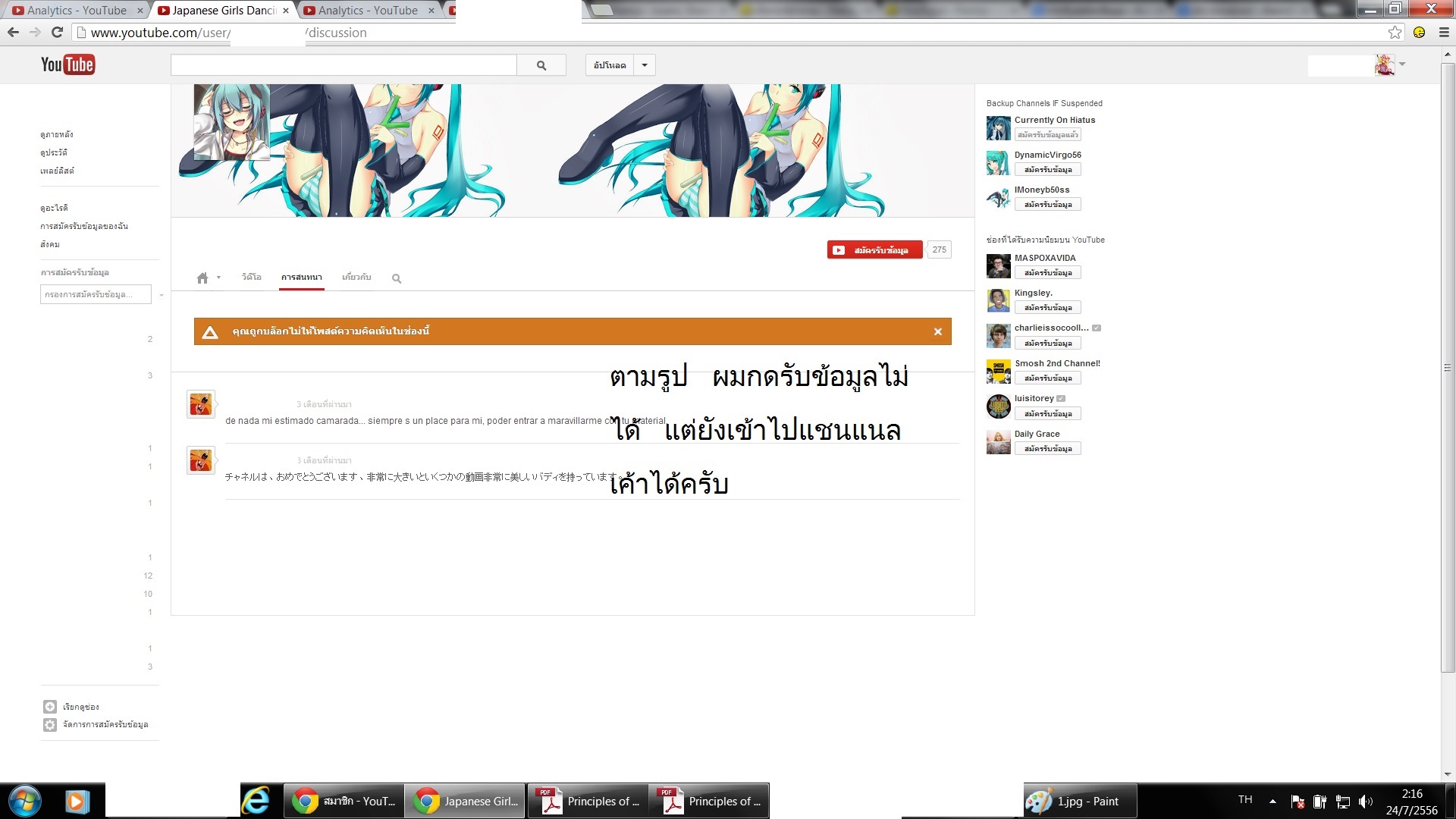Screen dimensions: 1456x819
Task: Click the volume speaker tray icon
Action: pyautogui.click(x=1365, y=802)
